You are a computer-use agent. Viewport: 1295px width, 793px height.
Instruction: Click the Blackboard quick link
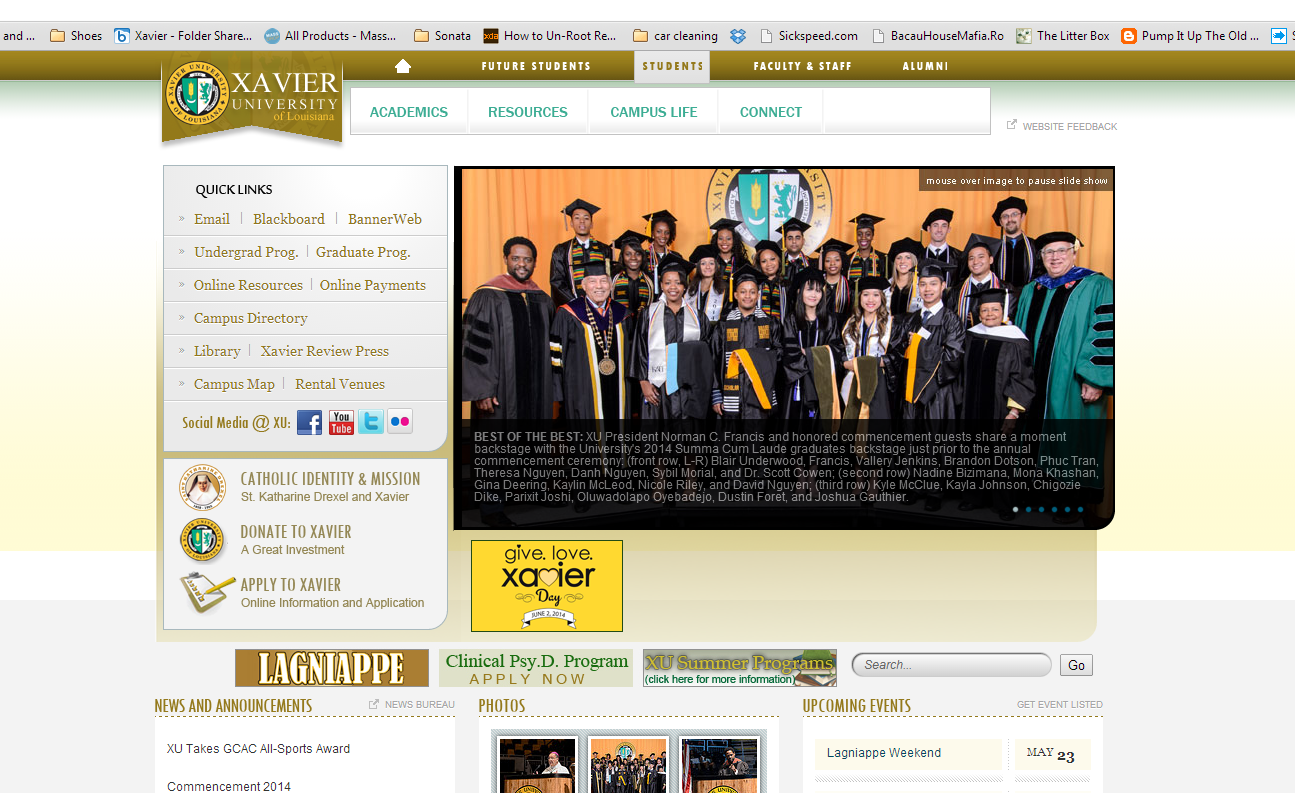click(289, 219)
